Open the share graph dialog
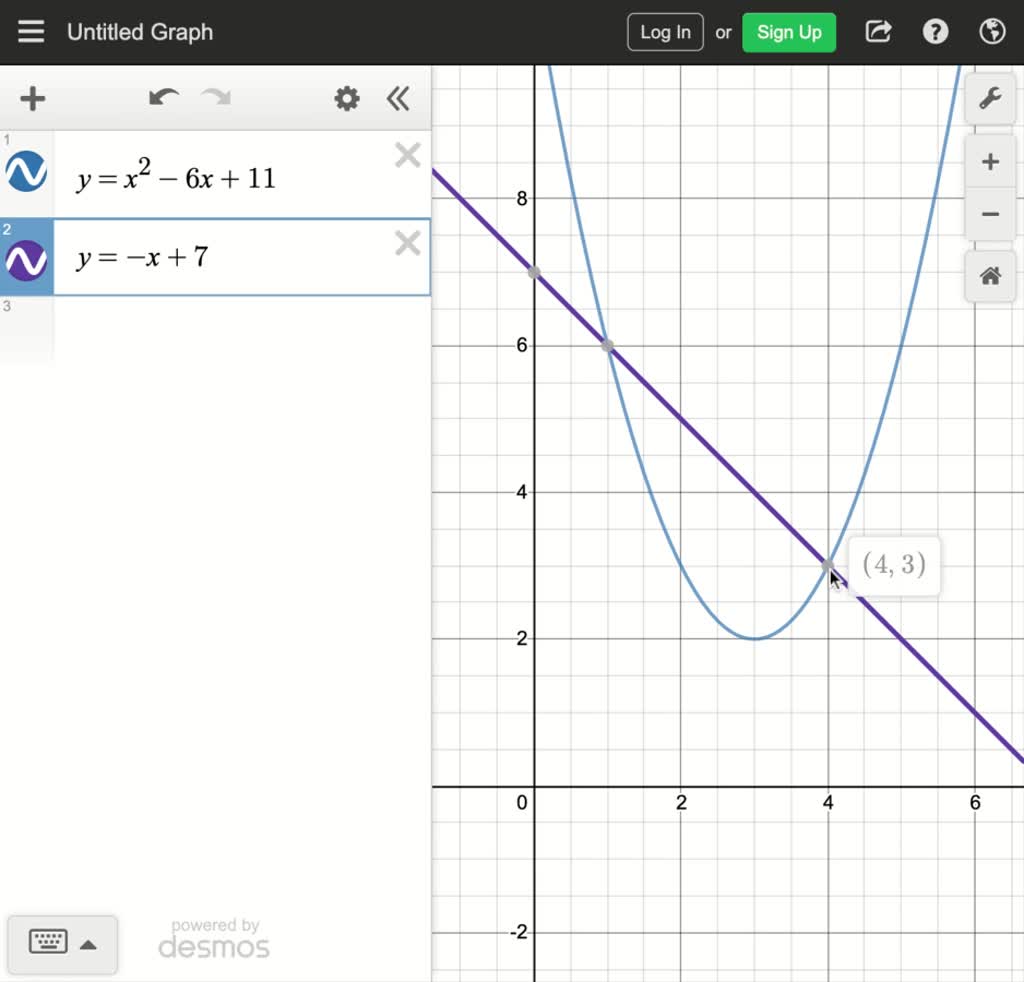Screen dimensions: 1024x982 click(x=877, y=31)
